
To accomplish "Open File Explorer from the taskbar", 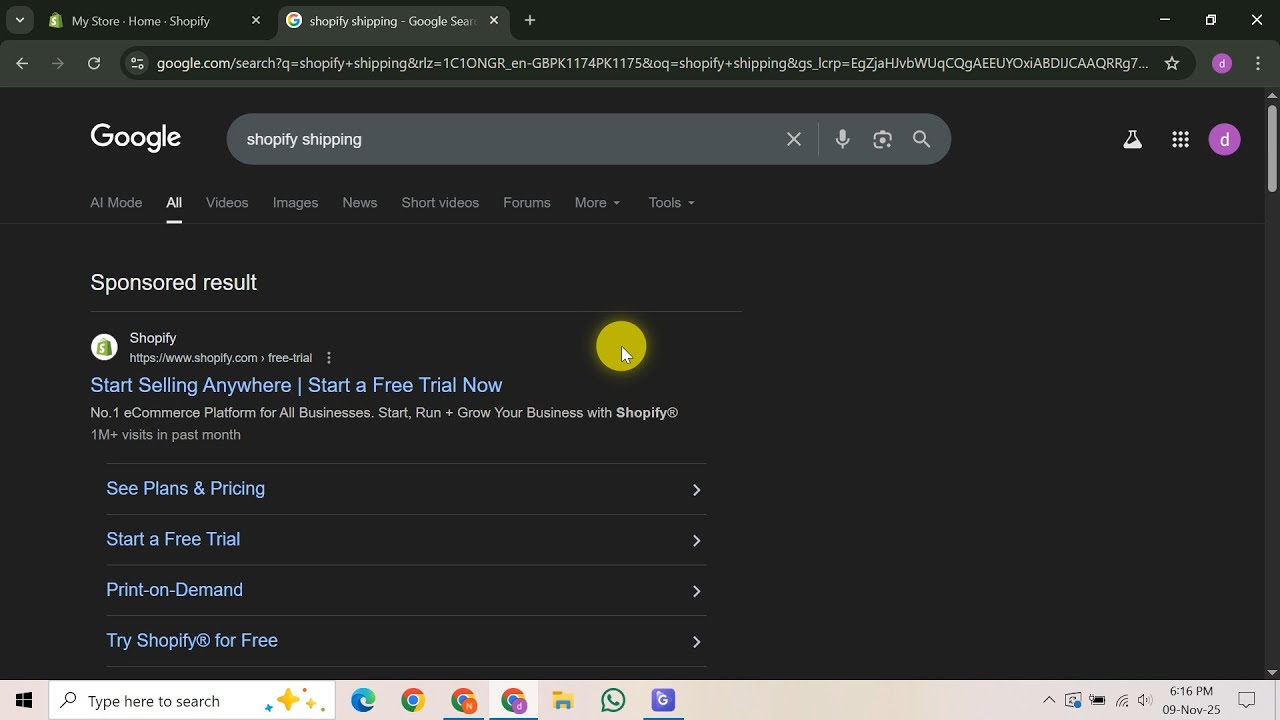I will (x=563, y=701).
